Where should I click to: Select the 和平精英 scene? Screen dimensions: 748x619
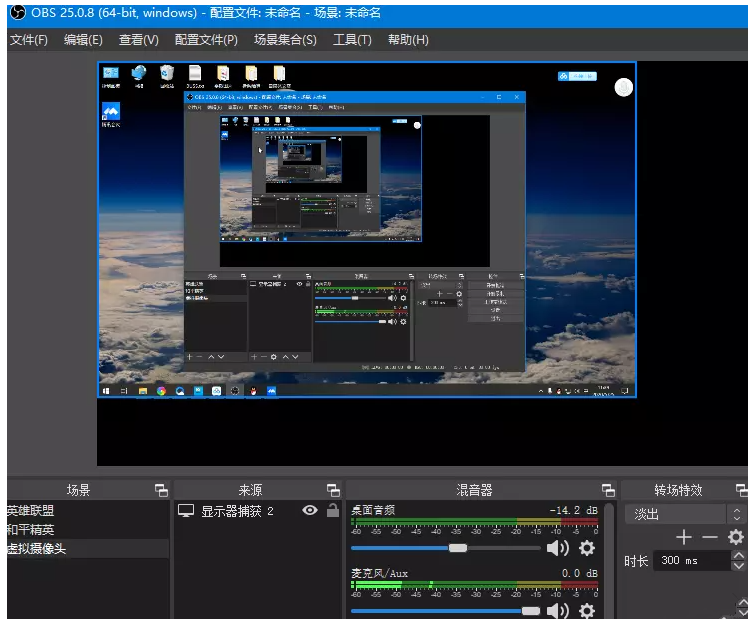(30, 530)
